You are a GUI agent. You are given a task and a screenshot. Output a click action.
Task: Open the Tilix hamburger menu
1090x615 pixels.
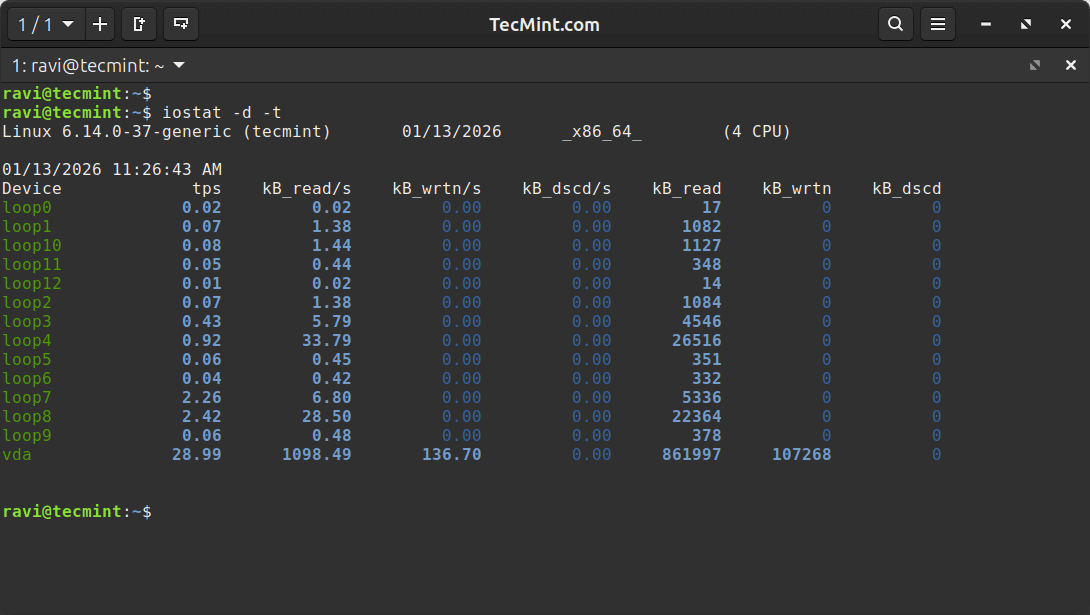click(937, 24)
